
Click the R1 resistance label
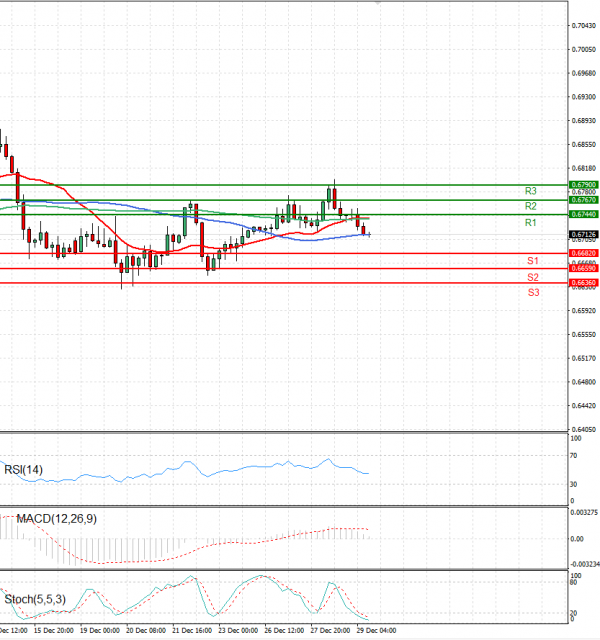coord(531,223)
